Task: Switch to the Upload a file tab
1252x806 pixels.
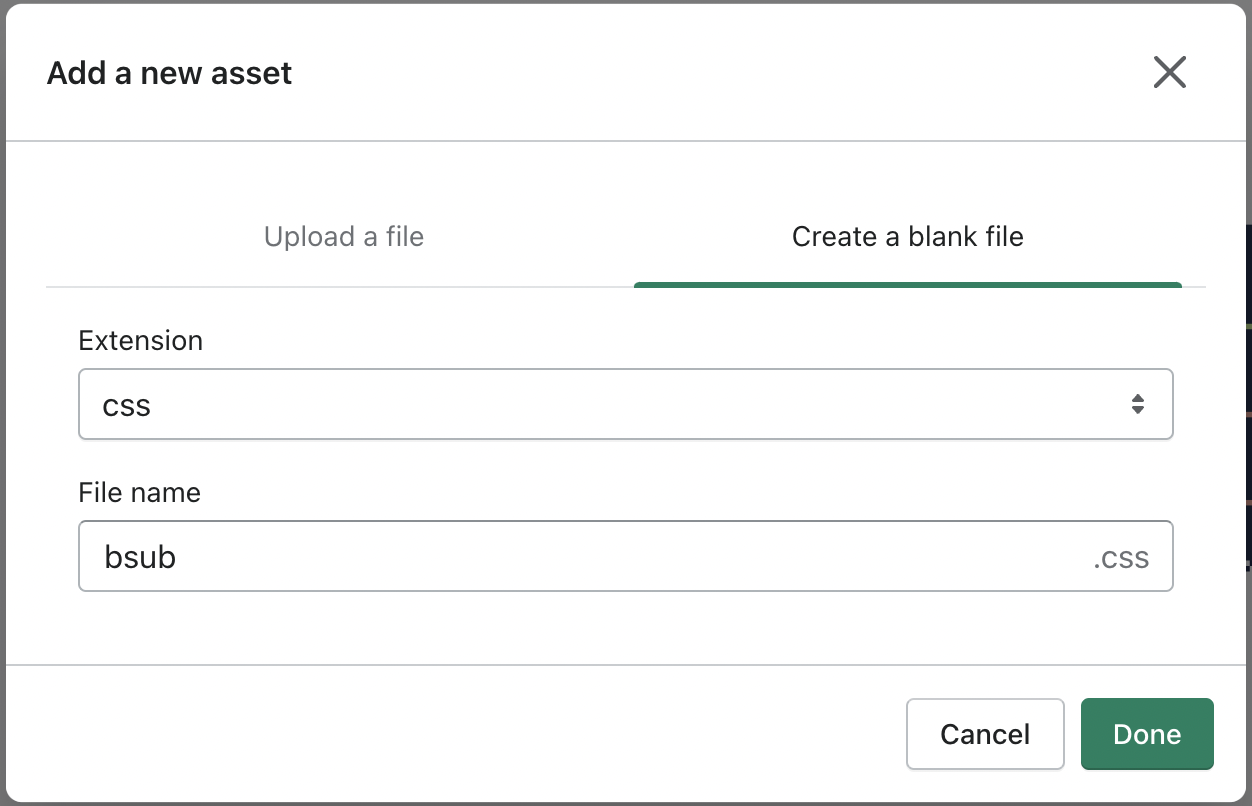Action: coord(344,237)
